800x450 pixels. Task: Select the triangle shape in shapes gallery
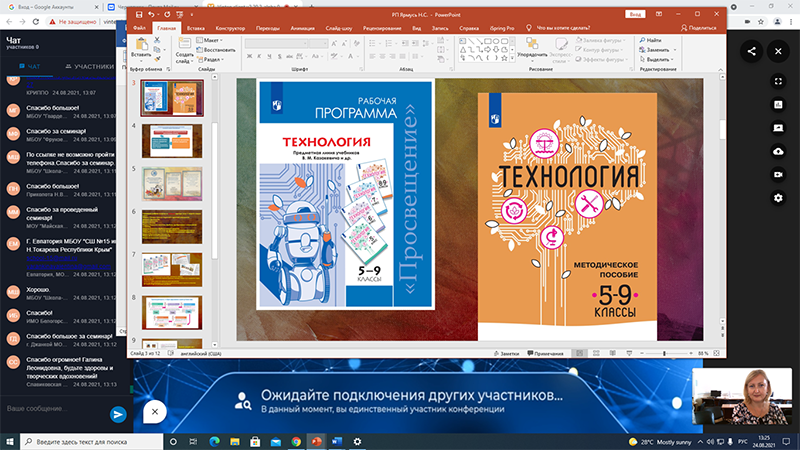click(x=463, y=49)
